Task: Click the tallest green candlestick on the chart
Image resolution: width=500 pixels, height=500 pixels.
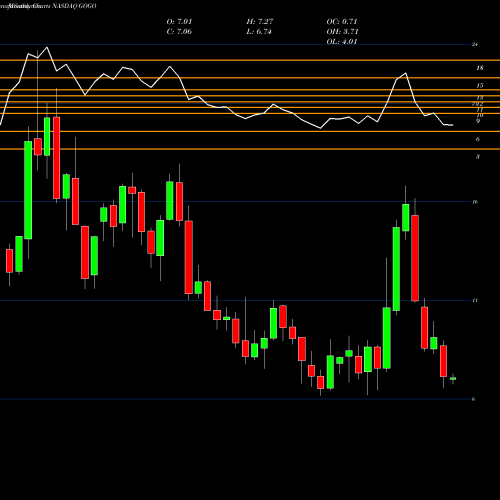Action: pyautogui.click(x=28, y=190)
